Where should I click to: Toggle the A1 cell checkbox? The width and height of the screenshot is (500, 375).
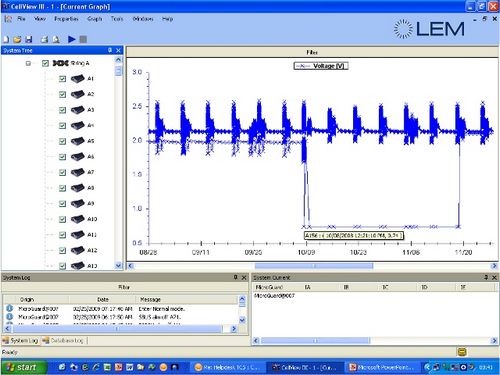click(x=62, y=79)
